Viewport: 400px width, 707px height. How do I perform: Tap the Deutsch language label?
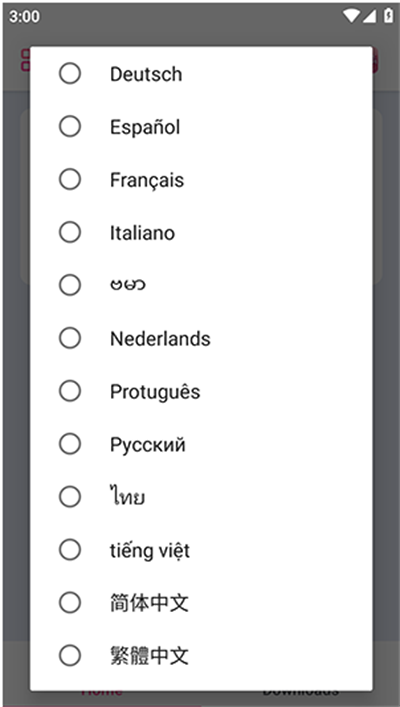146,74
